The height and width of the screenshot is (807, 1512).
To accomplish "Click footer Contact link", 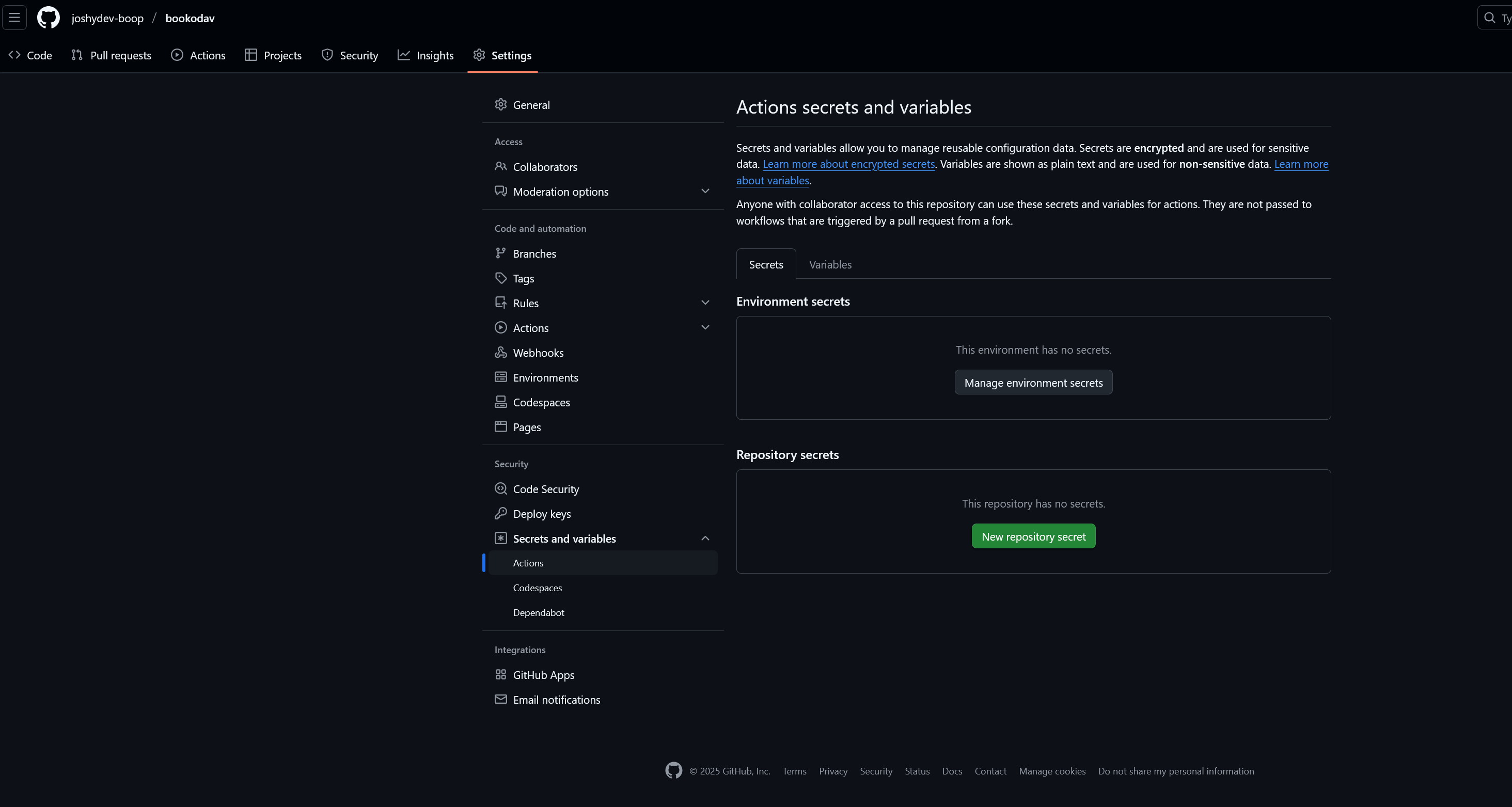I will point(990,771).
